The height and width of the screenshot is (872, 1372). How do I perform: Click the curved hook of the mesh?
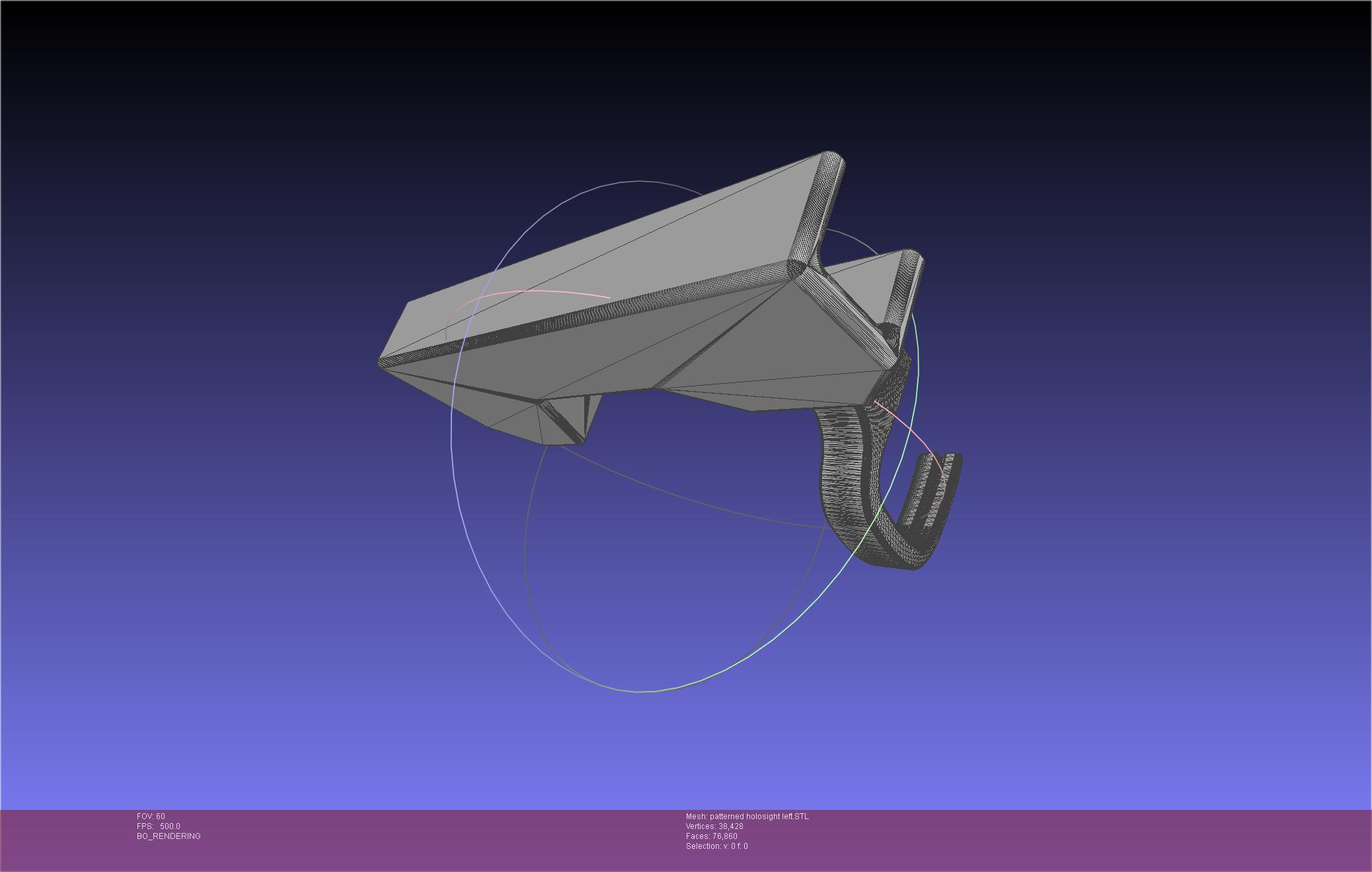[x=853, y=502]
